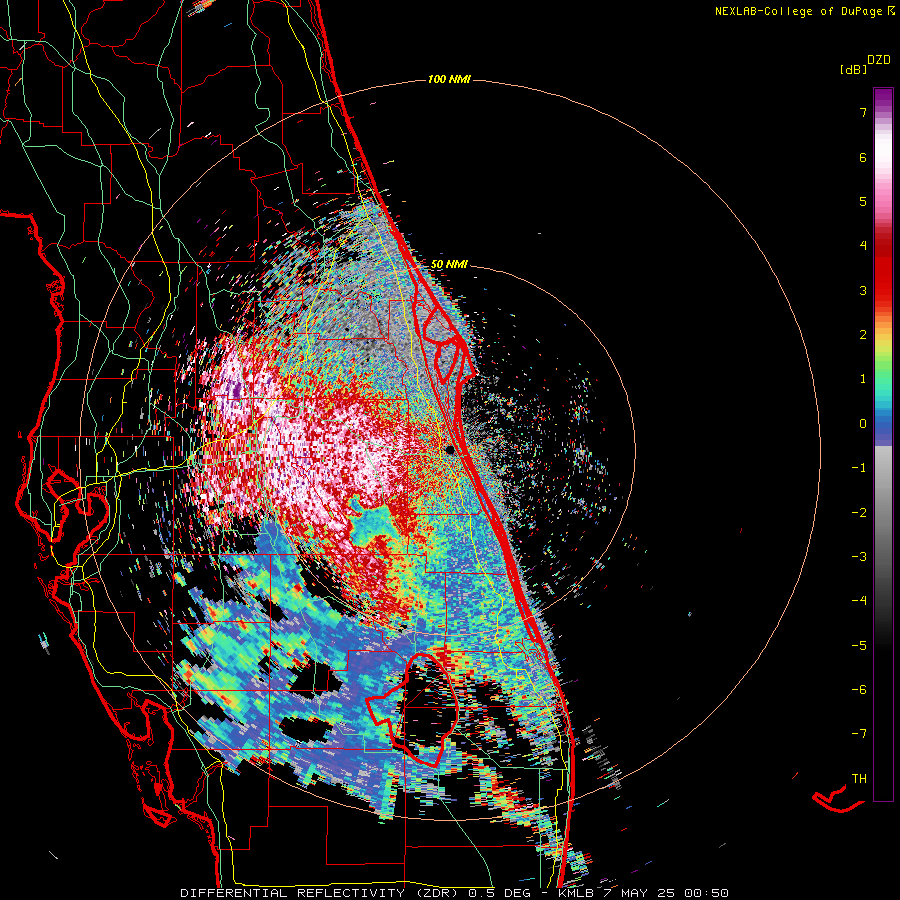Viewport: 900px width, 900px height.
Task: Select scale value 5 on the legend
Action: coord(863,201)
